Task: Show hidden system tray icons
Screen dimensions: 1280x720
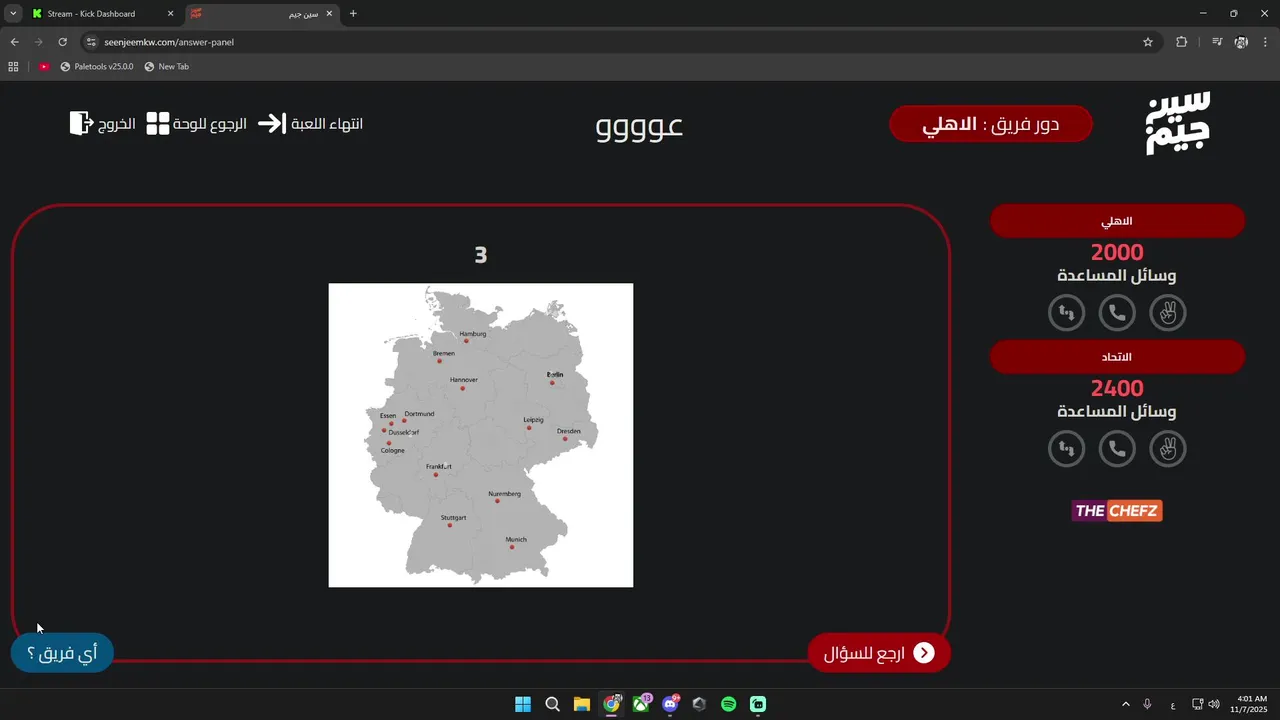Action: click(x=1126, y=704)
